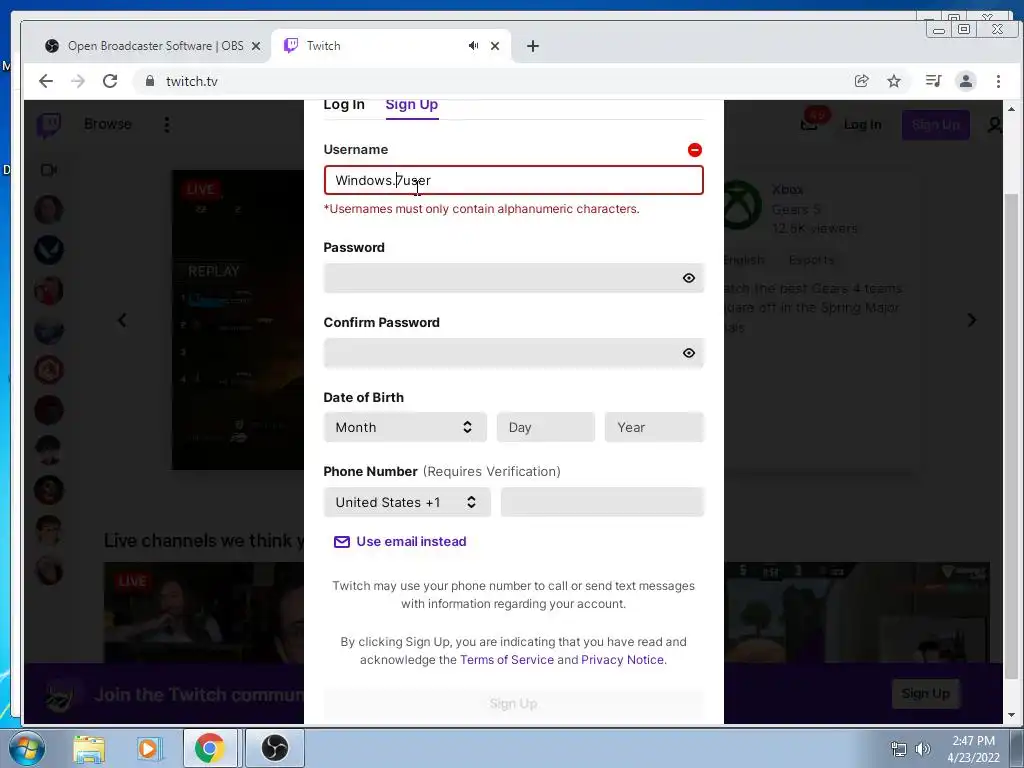Show the Password field contents with eye icon
1024x768 pixels.
pyautogui.click(x=688, y=278)
